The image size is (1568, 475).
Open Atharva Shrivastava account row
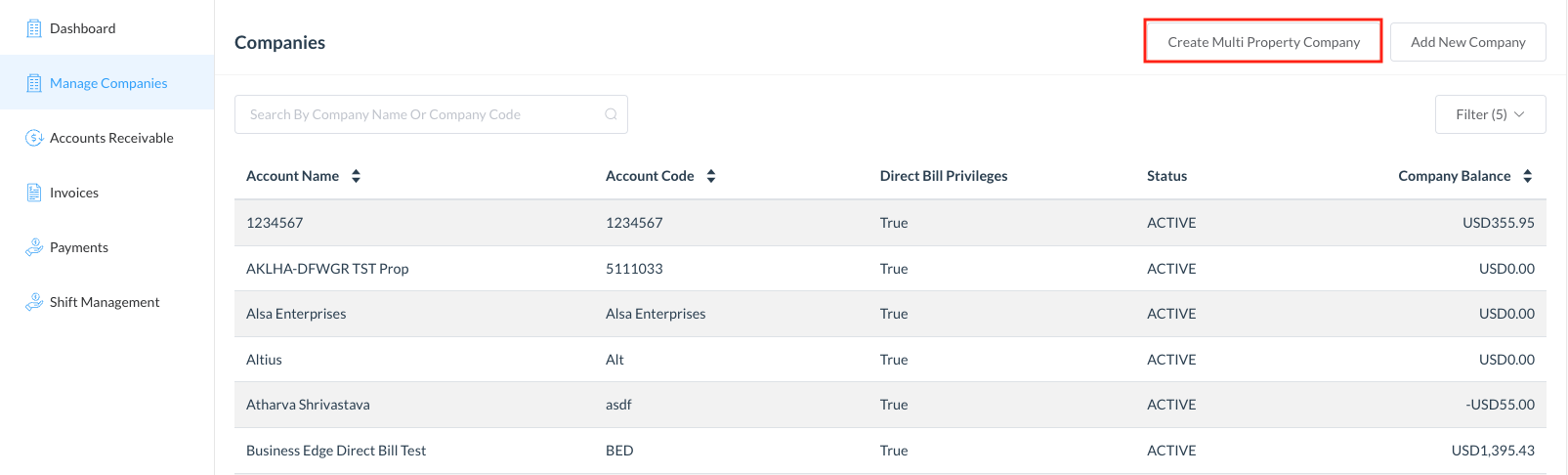(x=308, y=405)
